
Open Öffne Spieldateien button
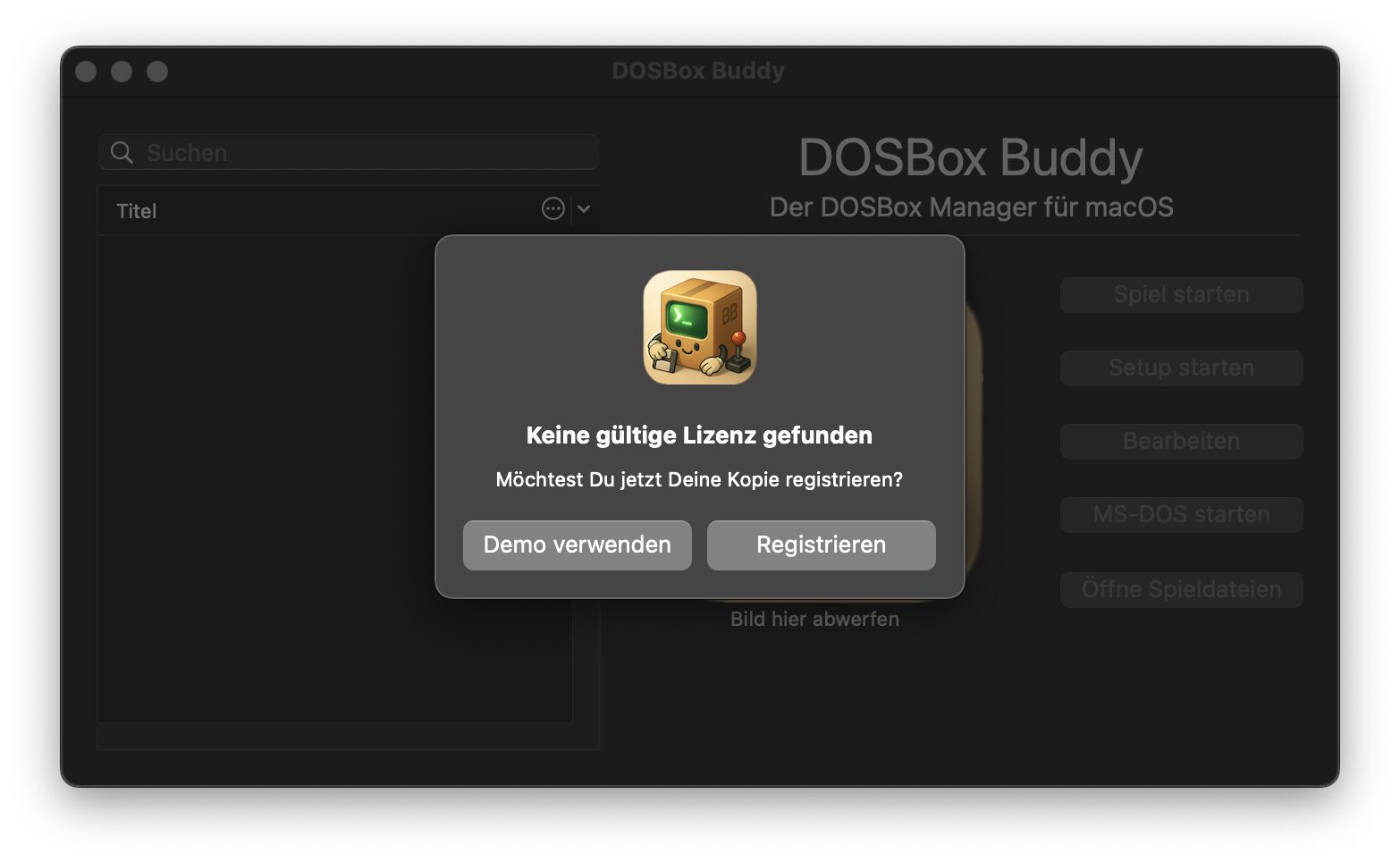point(1180,589)
